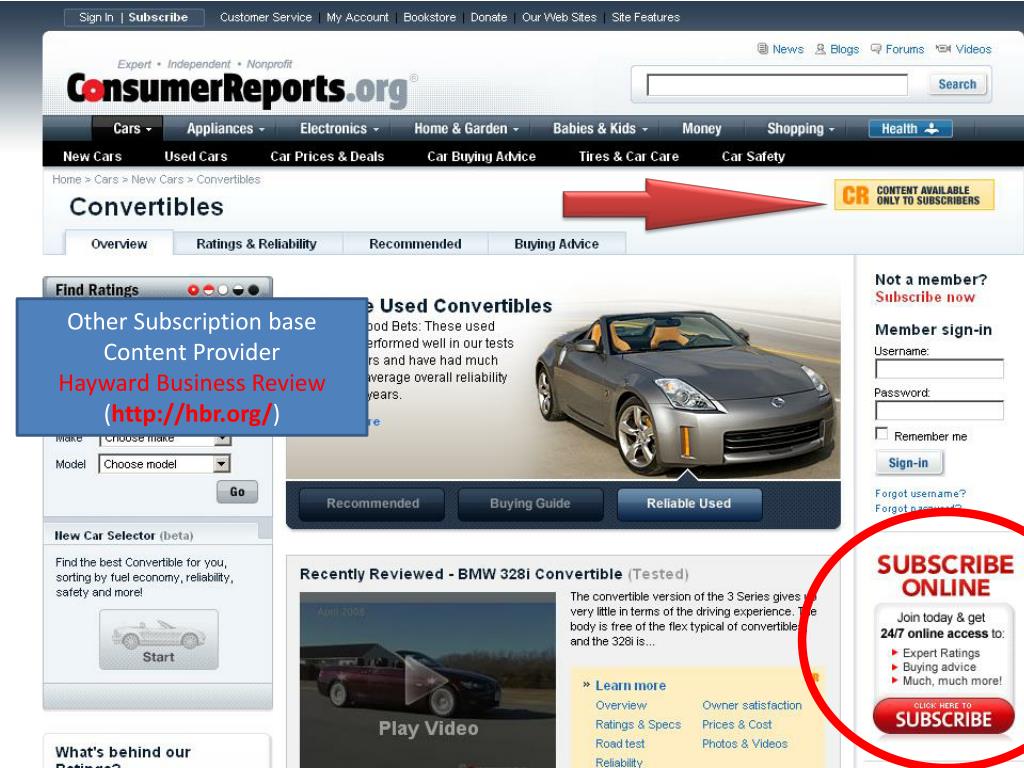
Task: Select the Buying Guide carousel button
Action: 530,504
